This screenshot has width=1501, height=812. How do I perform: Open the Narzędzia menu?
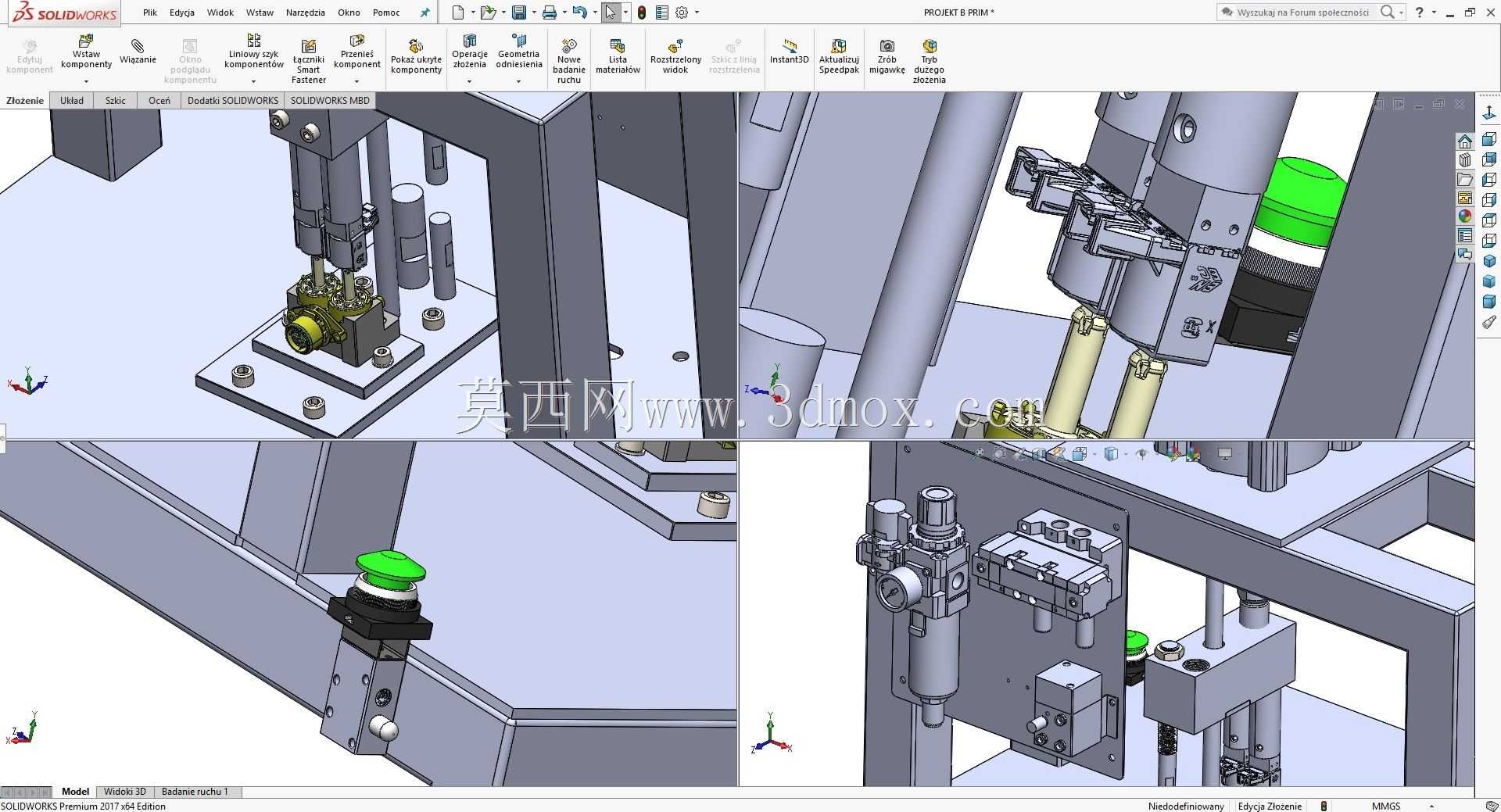[x=306, y=13]
